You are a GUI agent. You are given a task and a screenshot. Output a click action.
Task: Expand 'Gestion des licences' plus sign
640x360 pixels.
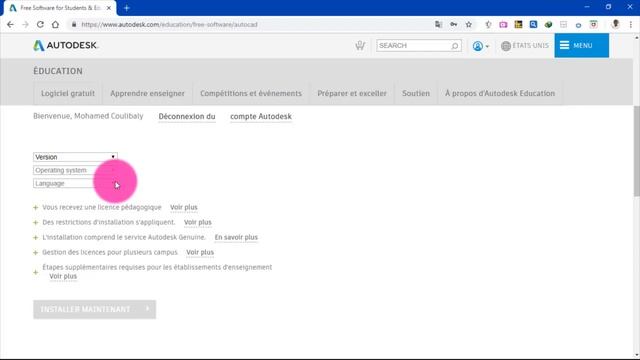[36, 253]
